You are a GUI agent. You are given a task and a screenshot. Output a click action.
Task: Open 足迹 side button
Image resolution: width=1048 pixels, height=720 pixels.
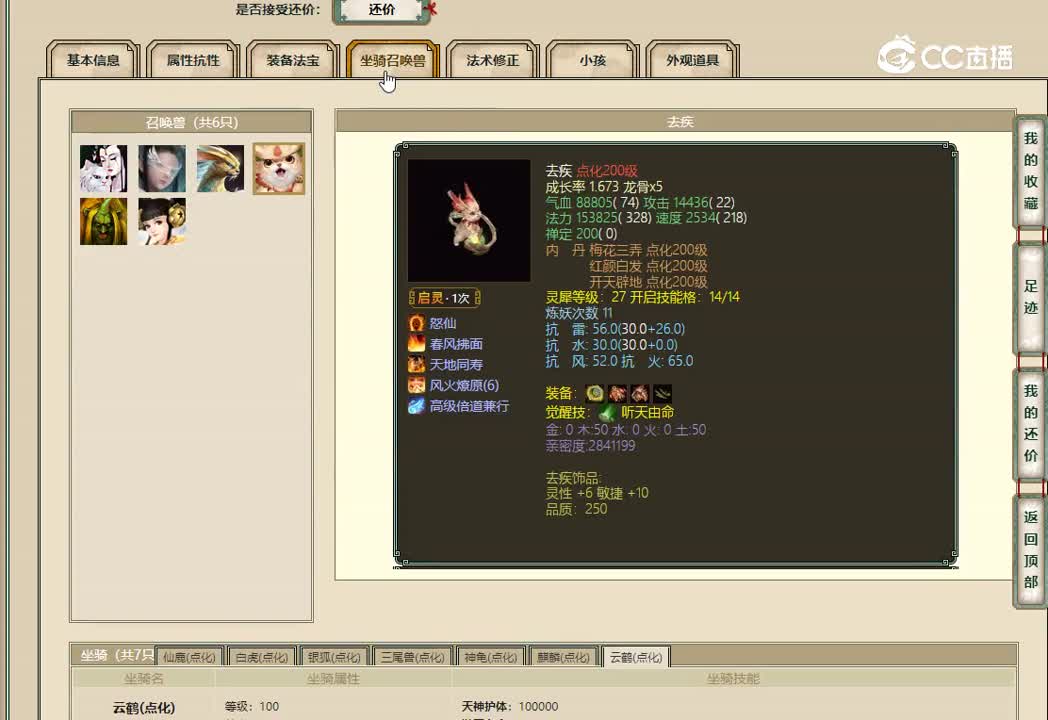click(x=1031, y=297)
